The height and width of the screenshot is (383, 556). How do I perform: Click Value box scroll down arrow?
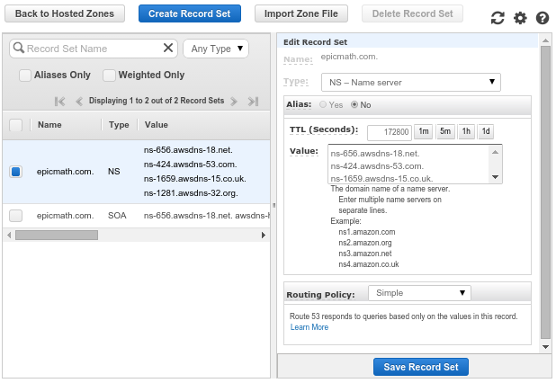pos(495,177)
